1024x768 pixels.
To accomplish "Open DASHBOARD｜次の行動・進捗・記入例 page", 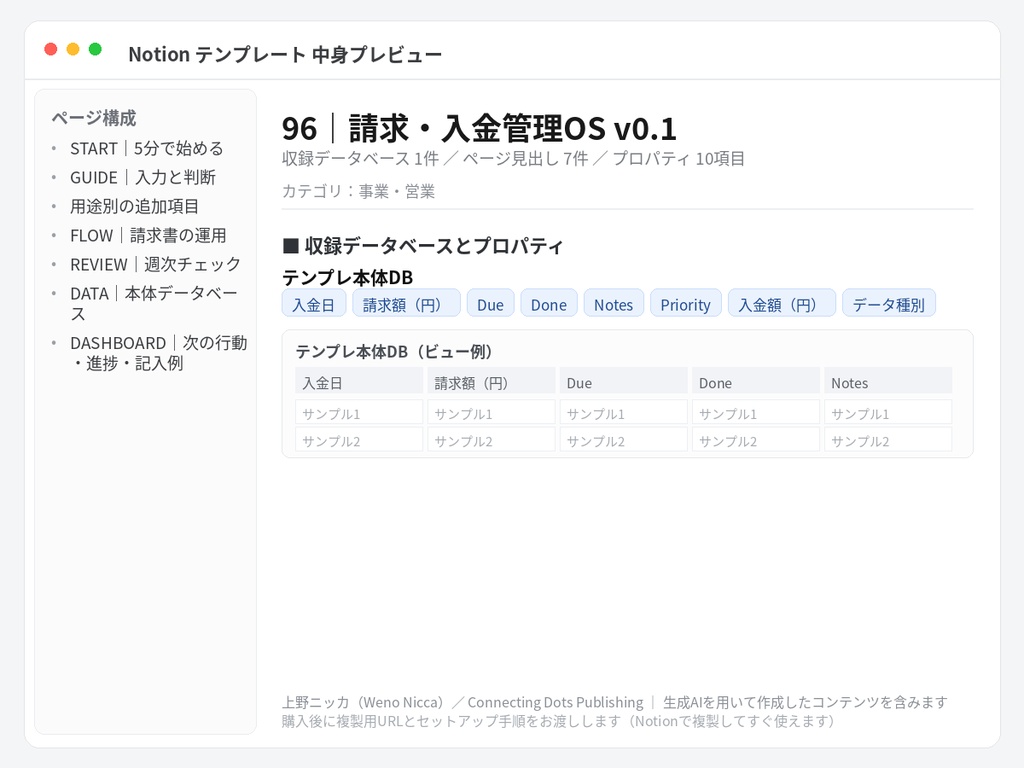I will pyautogui.click(x=159, y=353).
